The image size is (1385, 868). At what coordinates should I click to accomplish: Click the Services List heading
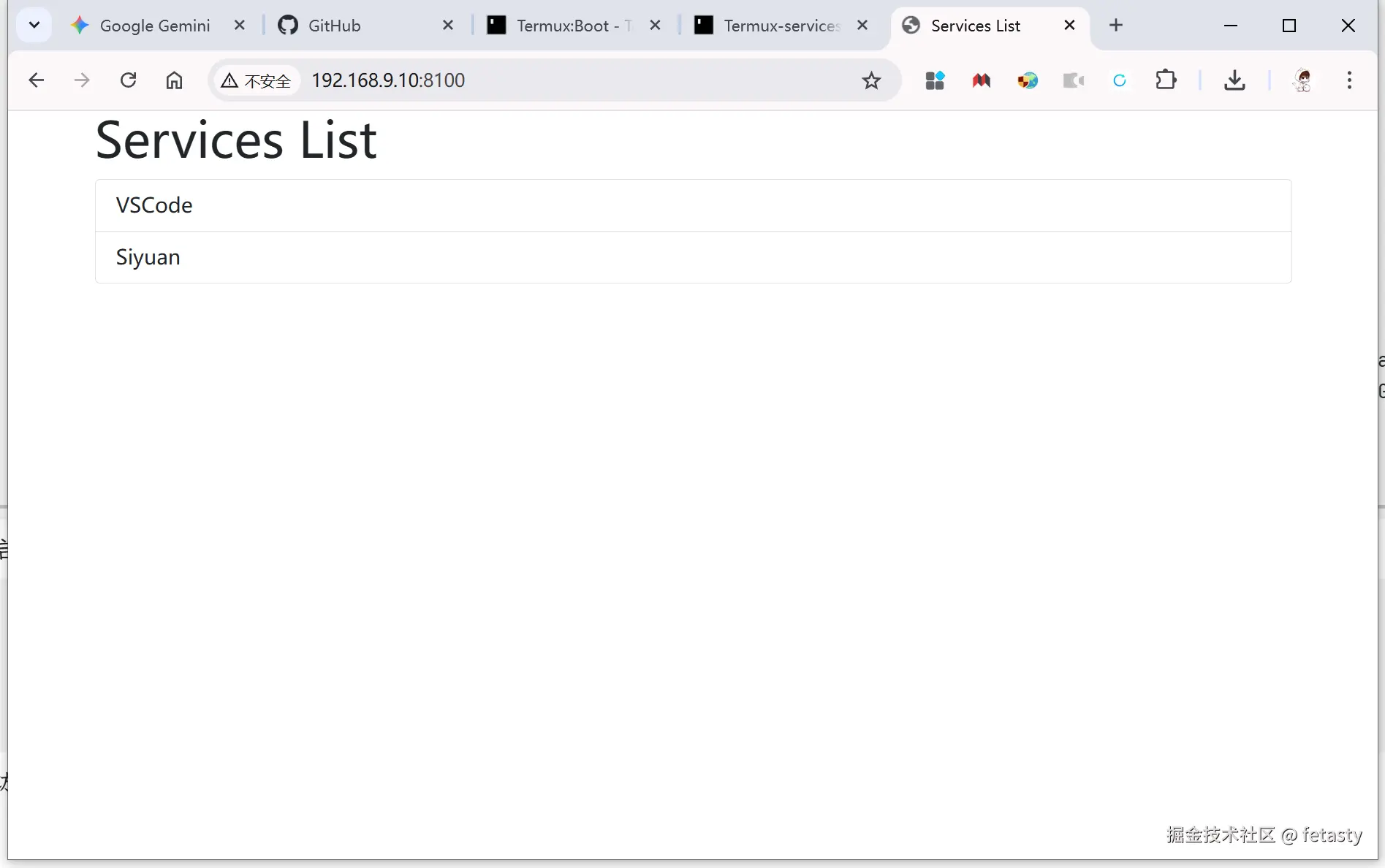coord(236,140)
